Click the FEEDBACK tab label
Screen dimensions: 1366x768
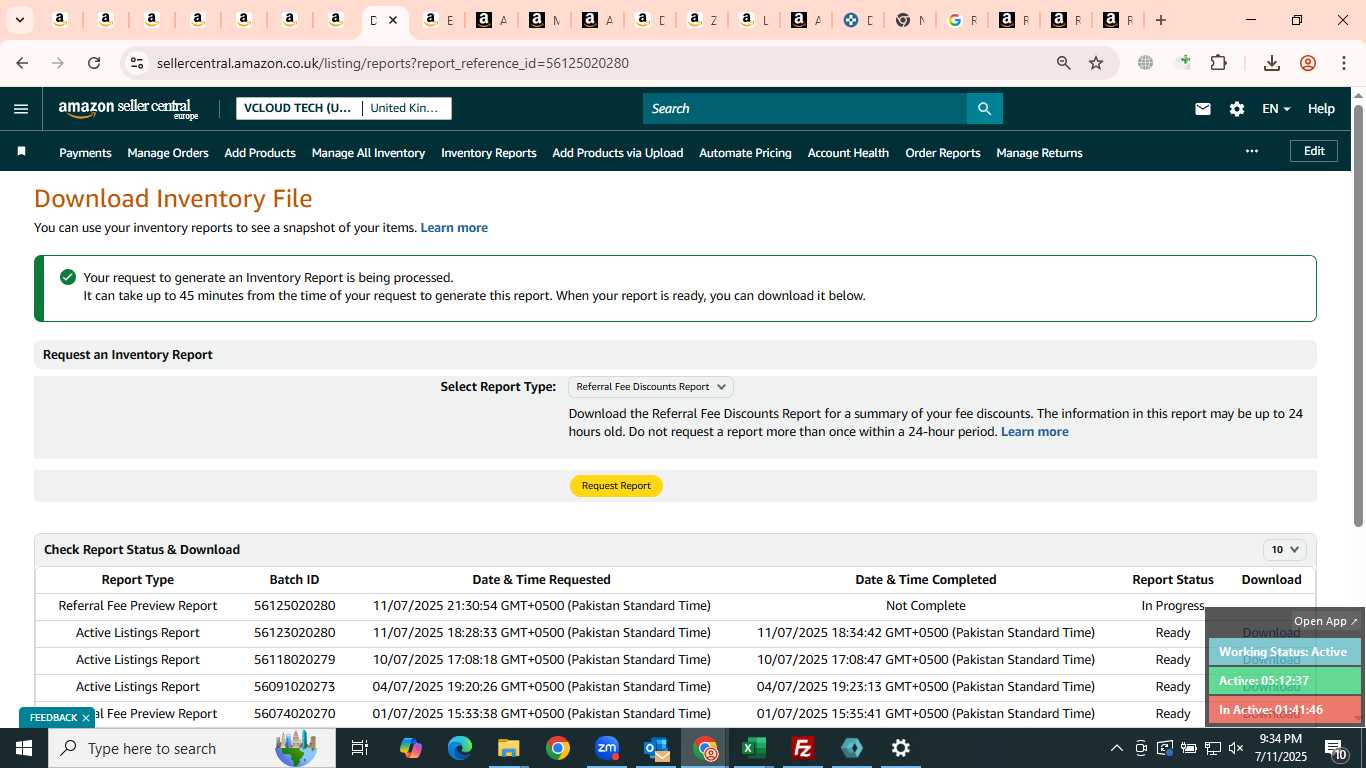[53, 718]
